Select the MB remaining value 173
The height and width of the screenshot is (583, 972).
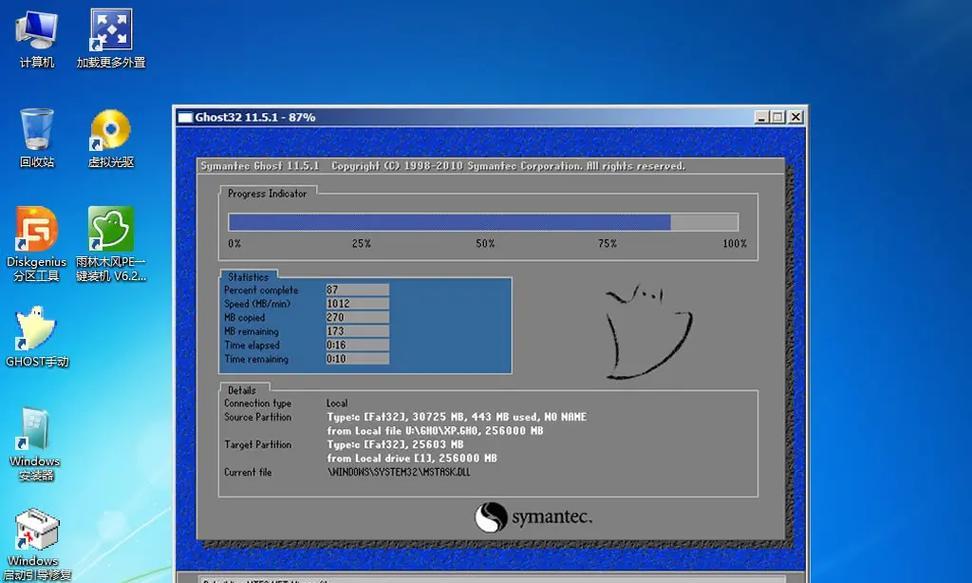[358, 331]
